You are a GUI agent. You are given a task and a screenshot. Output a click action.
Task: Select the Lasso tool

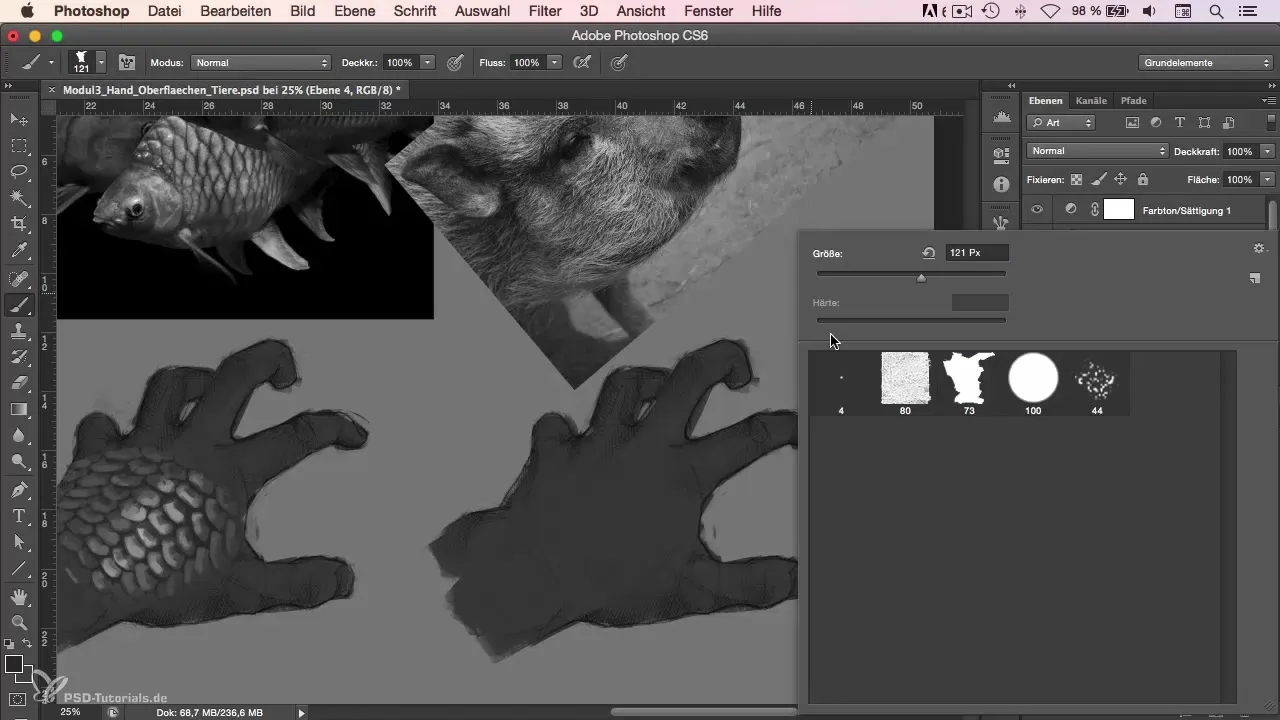click(19, 172)
